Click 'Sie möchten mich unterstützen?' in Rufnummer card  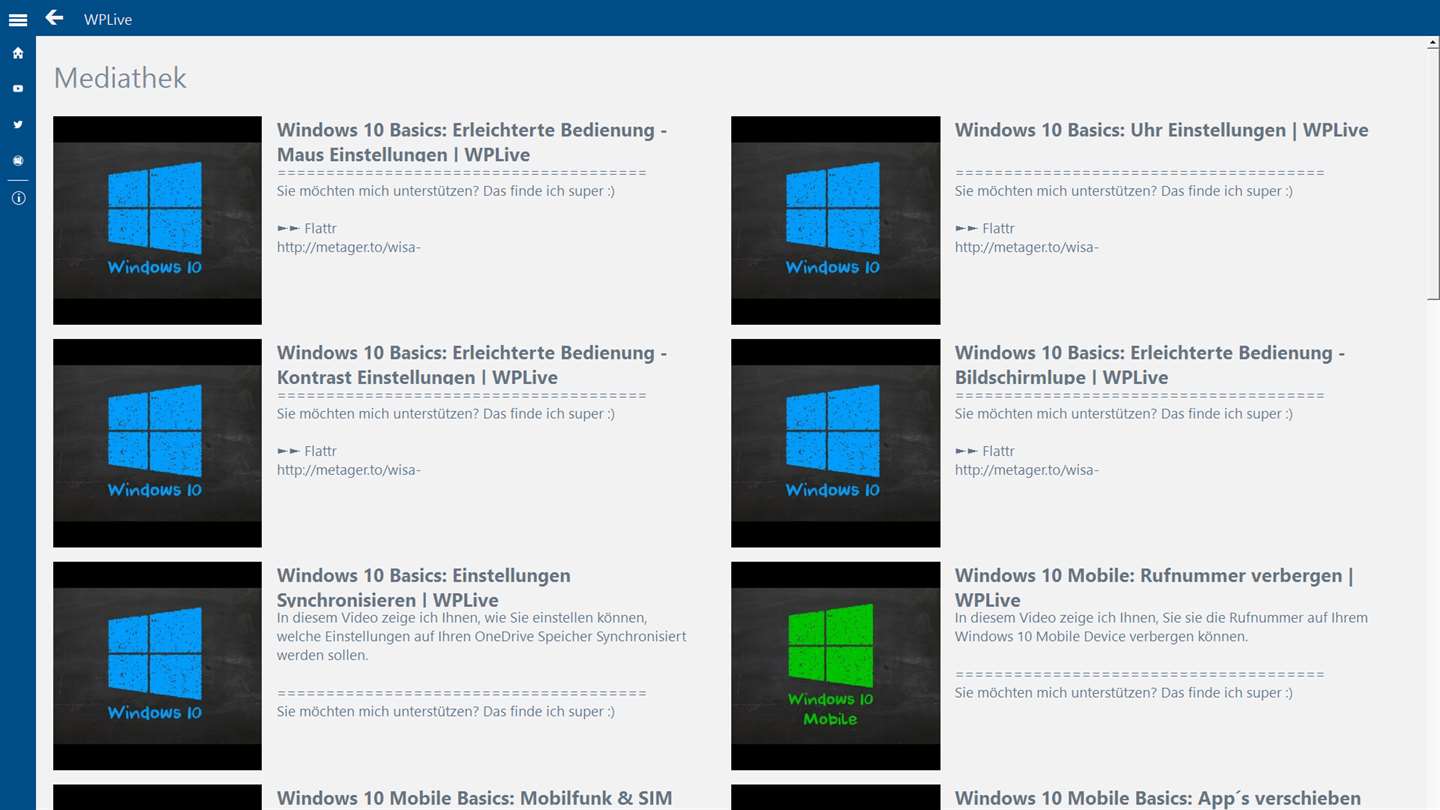(1124, 693)
